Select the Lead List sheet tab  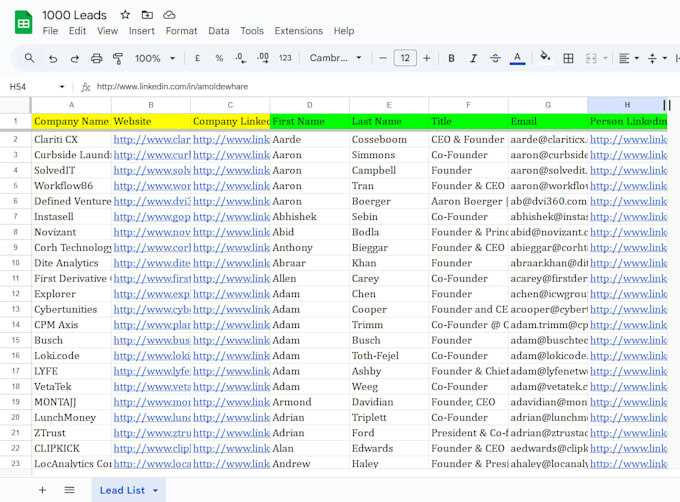[122, 490]
